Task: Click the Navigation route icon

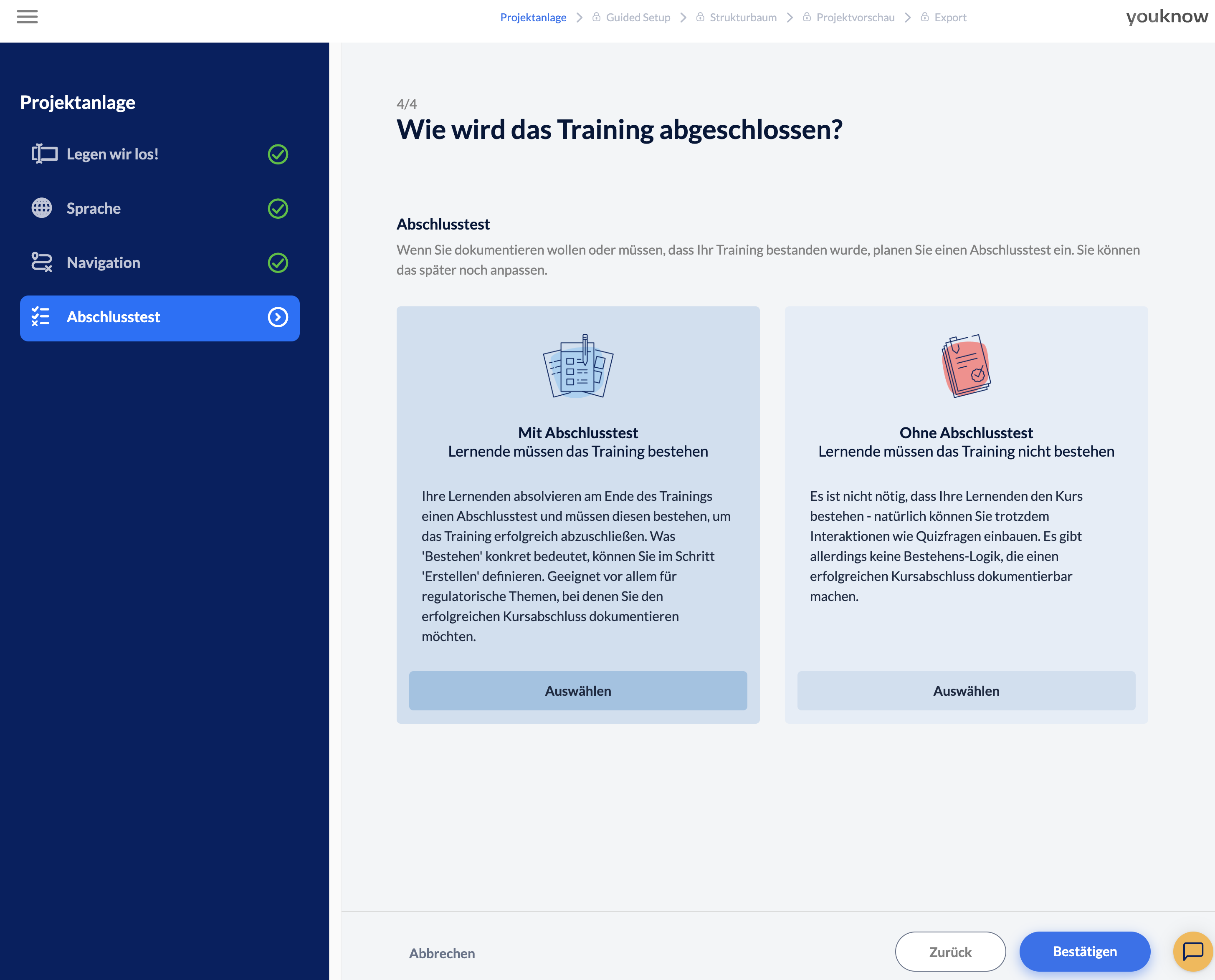Action: click(x=42, y=263)
